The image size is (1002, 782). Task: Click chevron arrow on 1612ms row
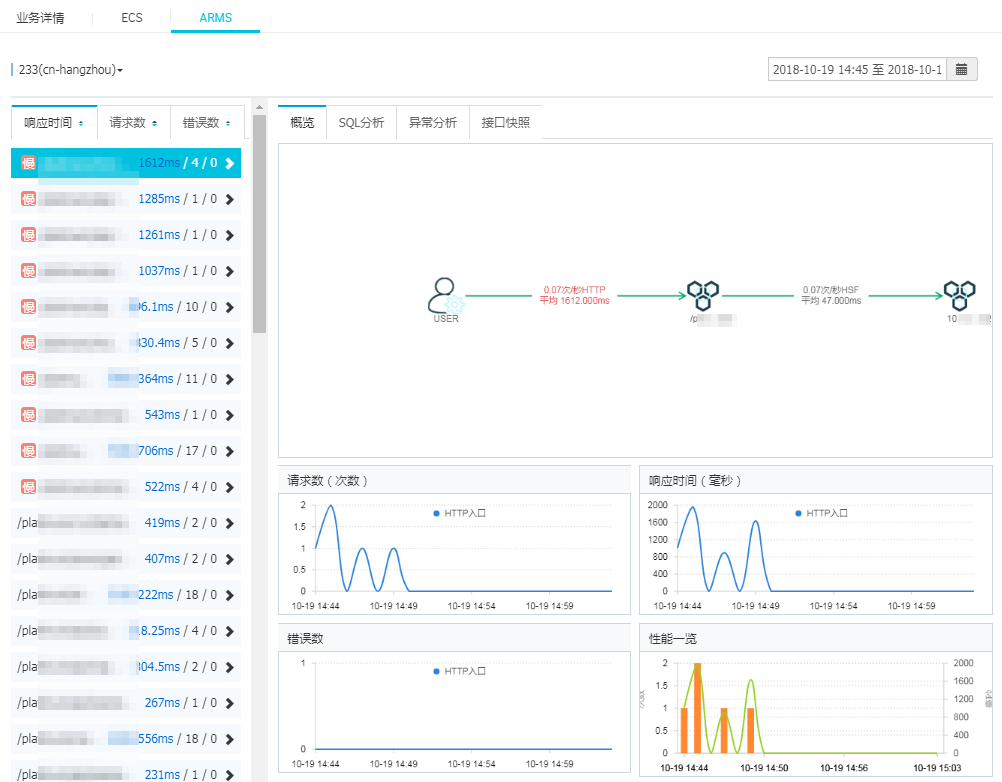pyautogui.click(x=230, y=163)
